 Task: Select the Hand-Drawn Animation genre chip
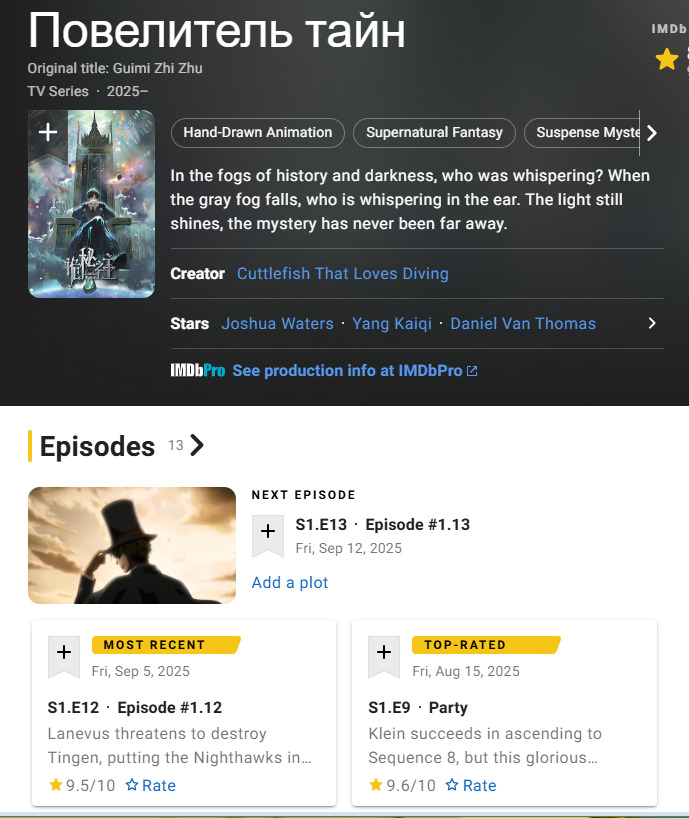pos(258,133)
